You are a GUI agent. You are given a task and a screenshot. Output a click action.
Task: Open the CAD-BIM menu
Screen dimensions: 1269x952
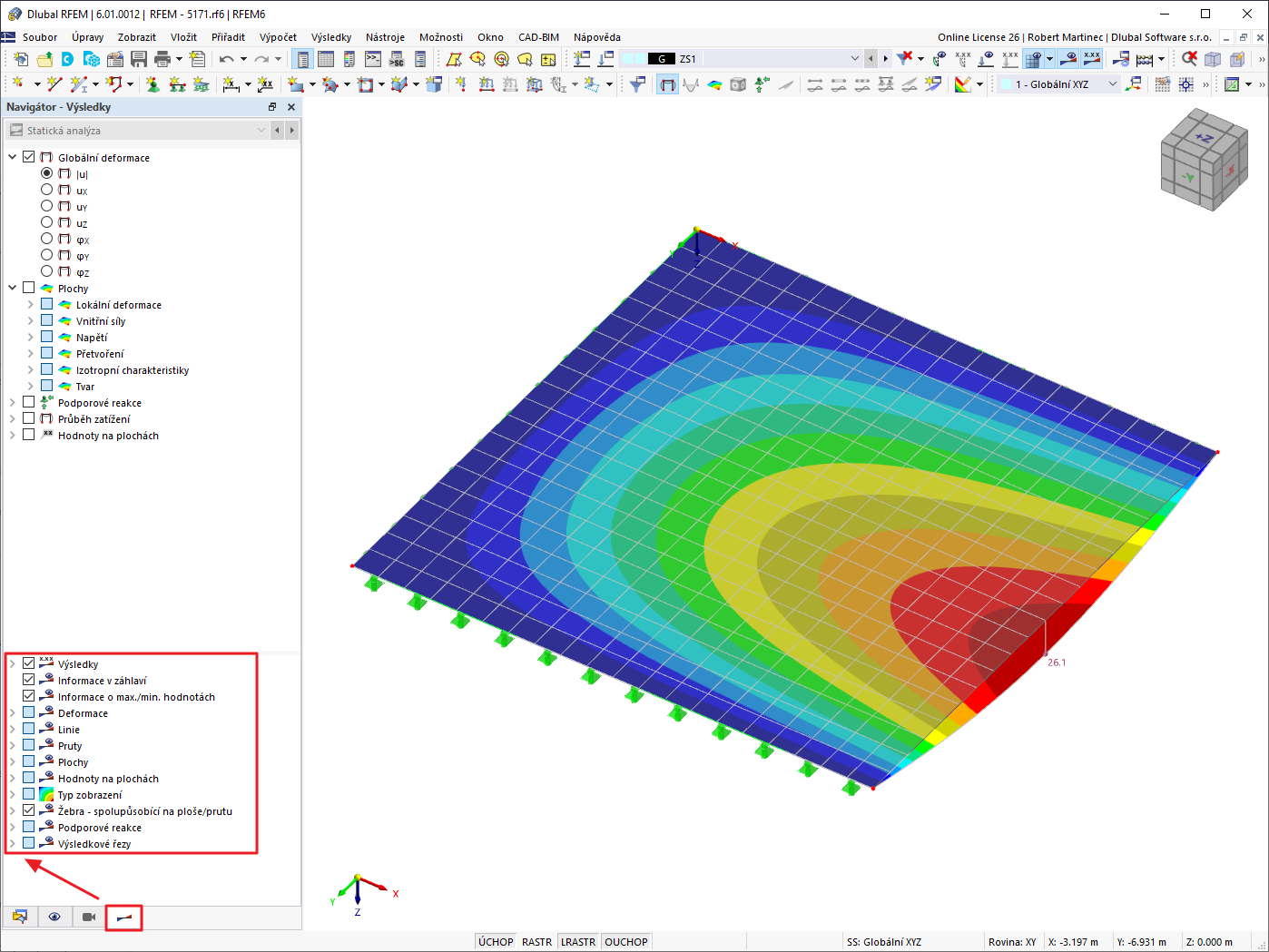point(538,37)
